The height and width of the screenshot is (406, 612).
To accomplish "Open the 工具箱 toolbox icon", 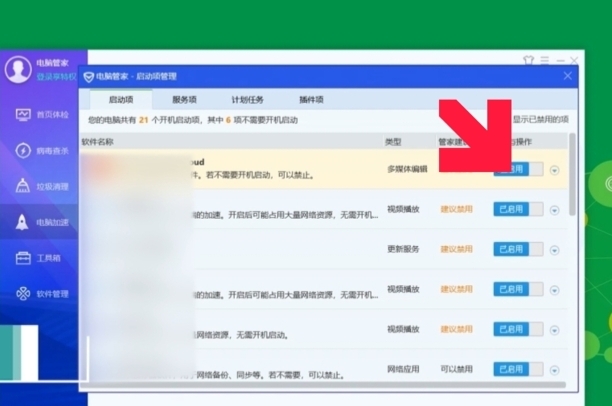I will click(x=23, y=258).
